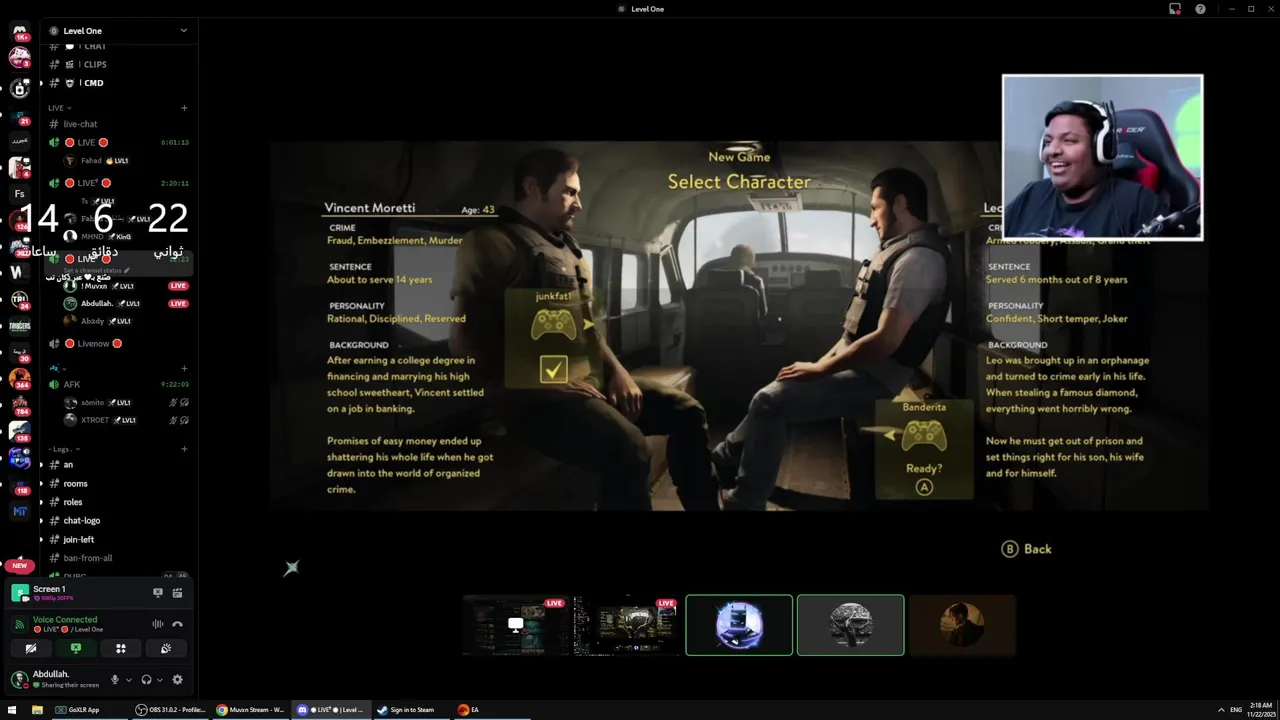
Task: Open the soundboard button
Action: (166, 649)
